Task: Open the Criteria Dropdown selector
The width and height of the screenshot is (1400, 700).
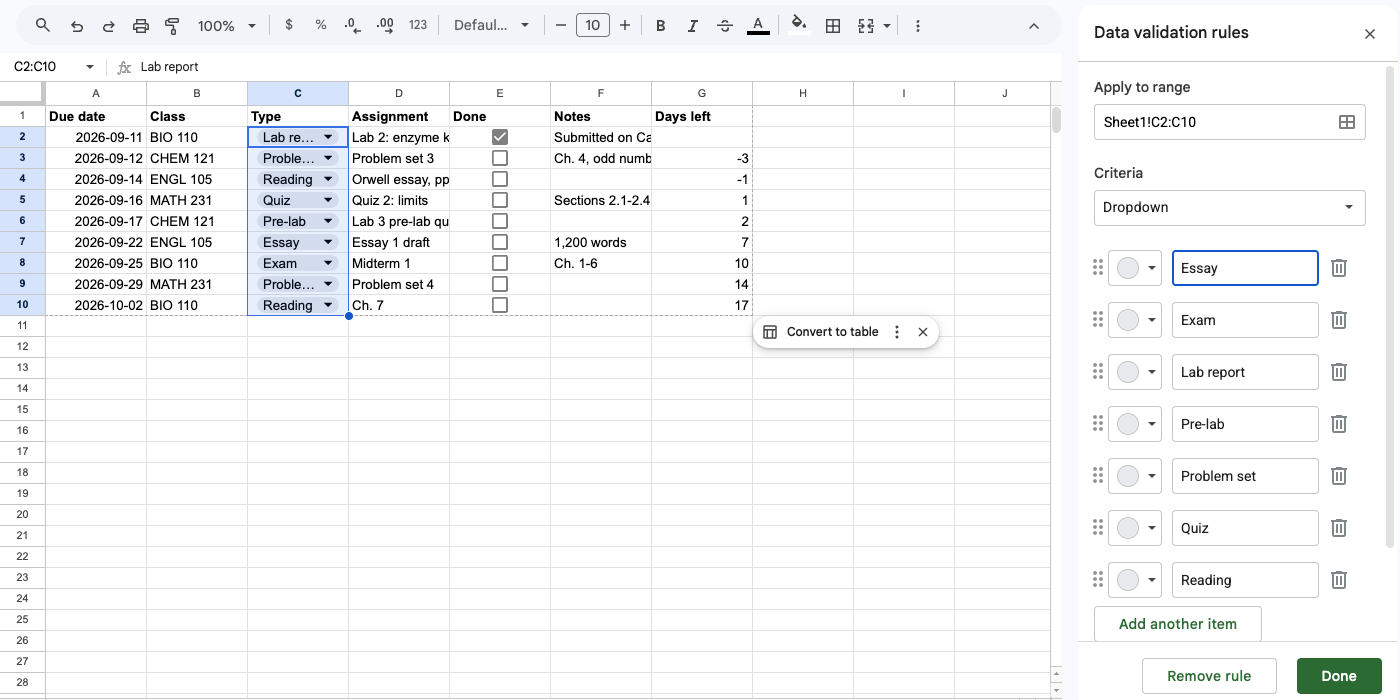Action: pyautogui.click(x=1230, y=208)
